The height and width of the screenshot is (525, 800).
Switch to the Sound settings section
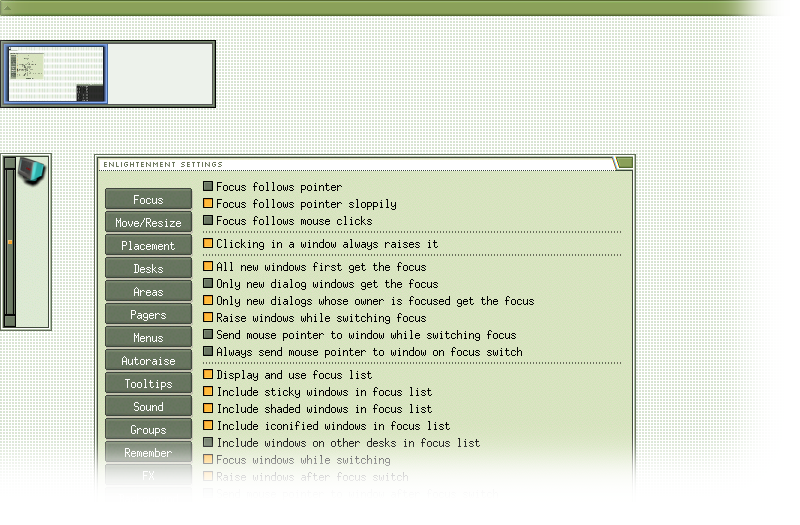tap(148, 406)
